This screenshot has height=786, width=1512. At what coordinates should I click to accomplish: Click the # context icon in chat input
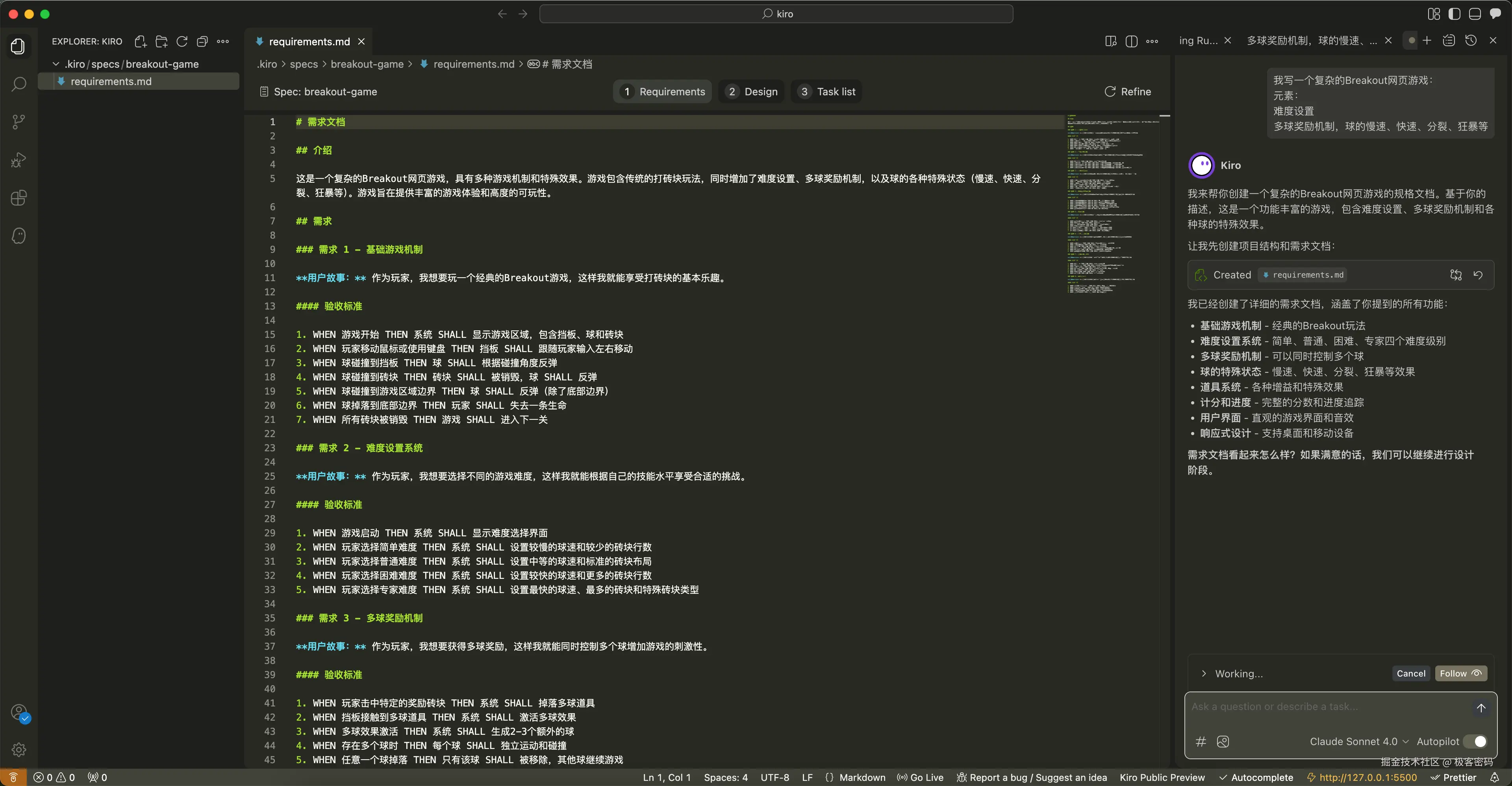[x=1201, y=742]
